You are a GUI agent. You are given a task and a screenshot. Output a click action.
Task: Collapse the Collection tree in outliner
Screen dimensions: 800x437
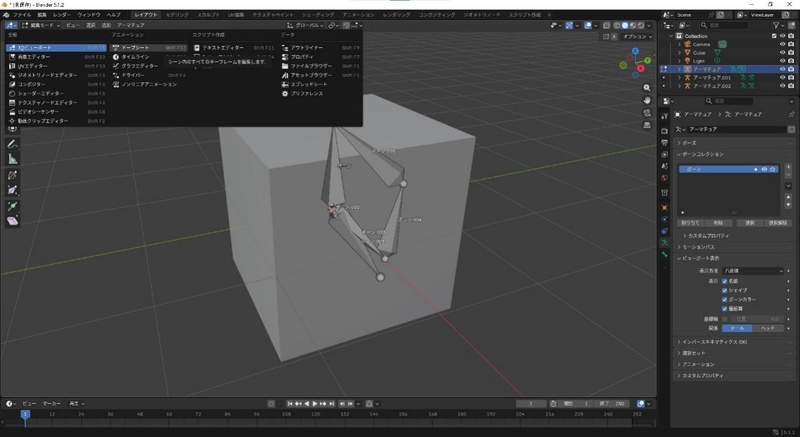click(671, 36)
